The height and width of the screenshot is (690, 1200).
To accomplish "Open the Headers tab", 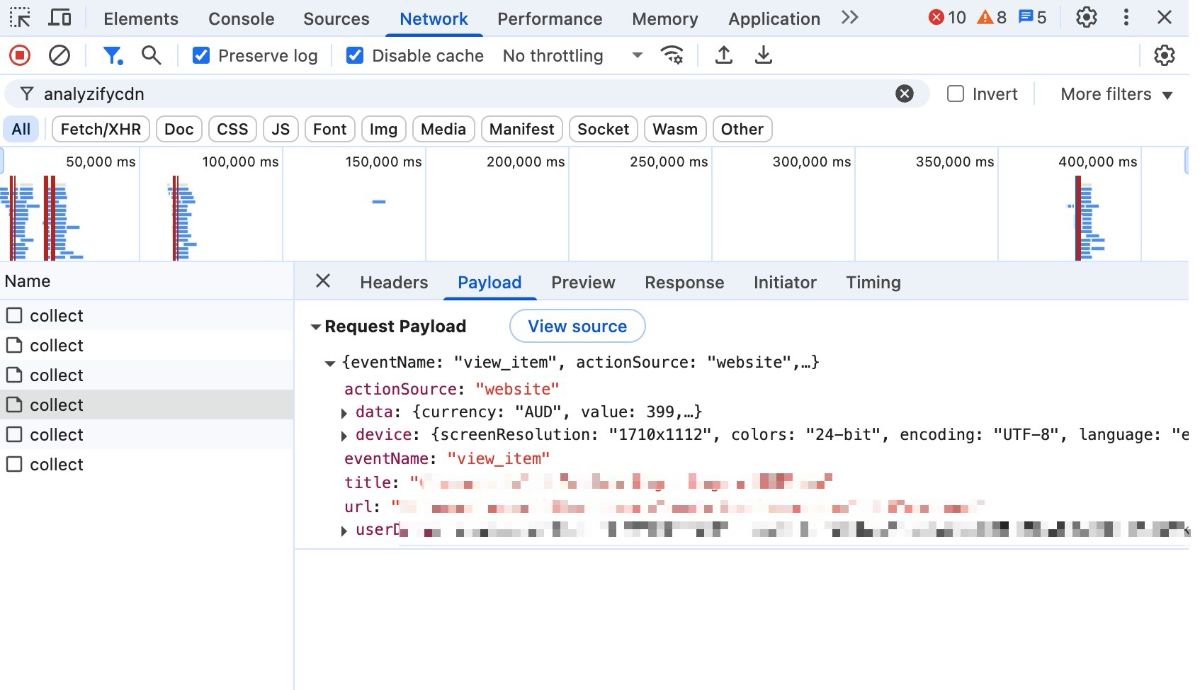I will [x=394, y=282].
